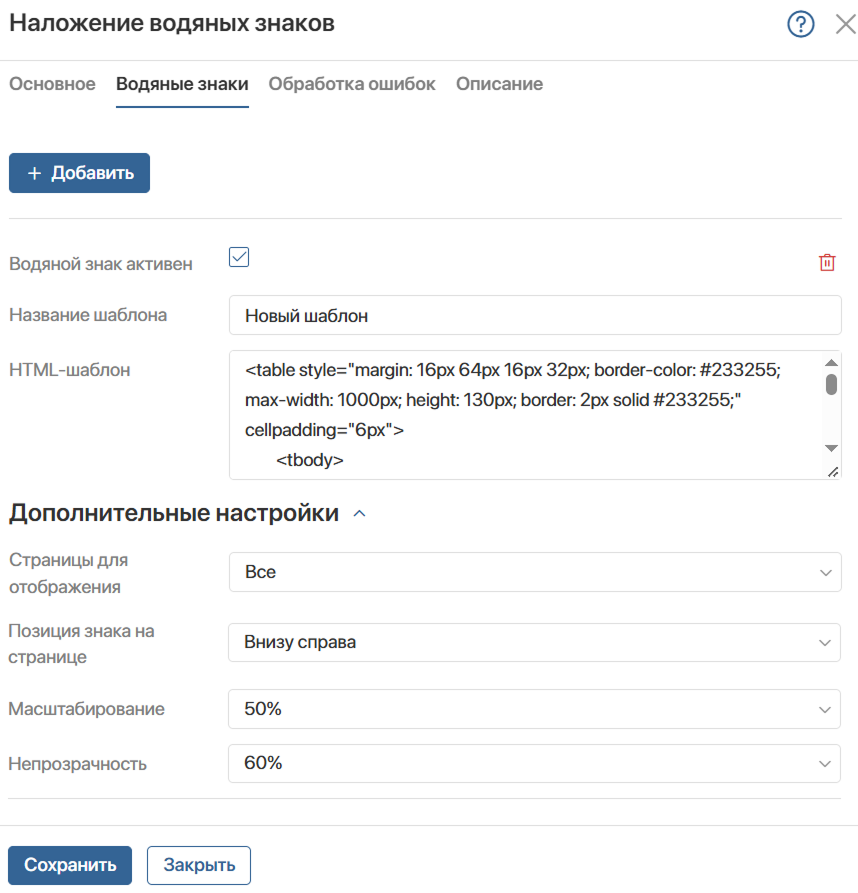This screenshot has width=858, height=893.
Task: Switch to the 'Основное' tab
Action: (x=52, y=84)
